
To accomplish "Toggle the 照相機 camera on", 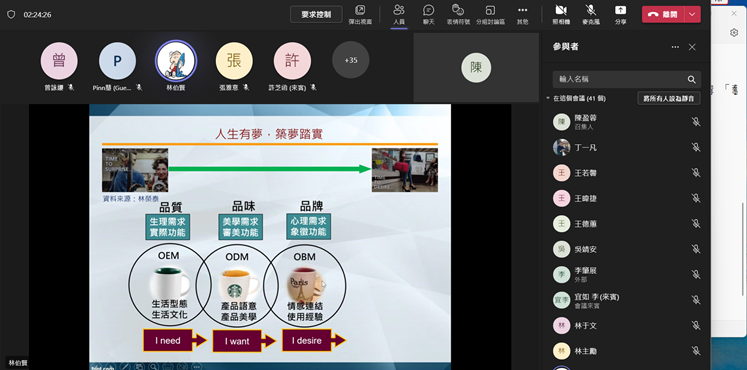I will click(561, 15).
